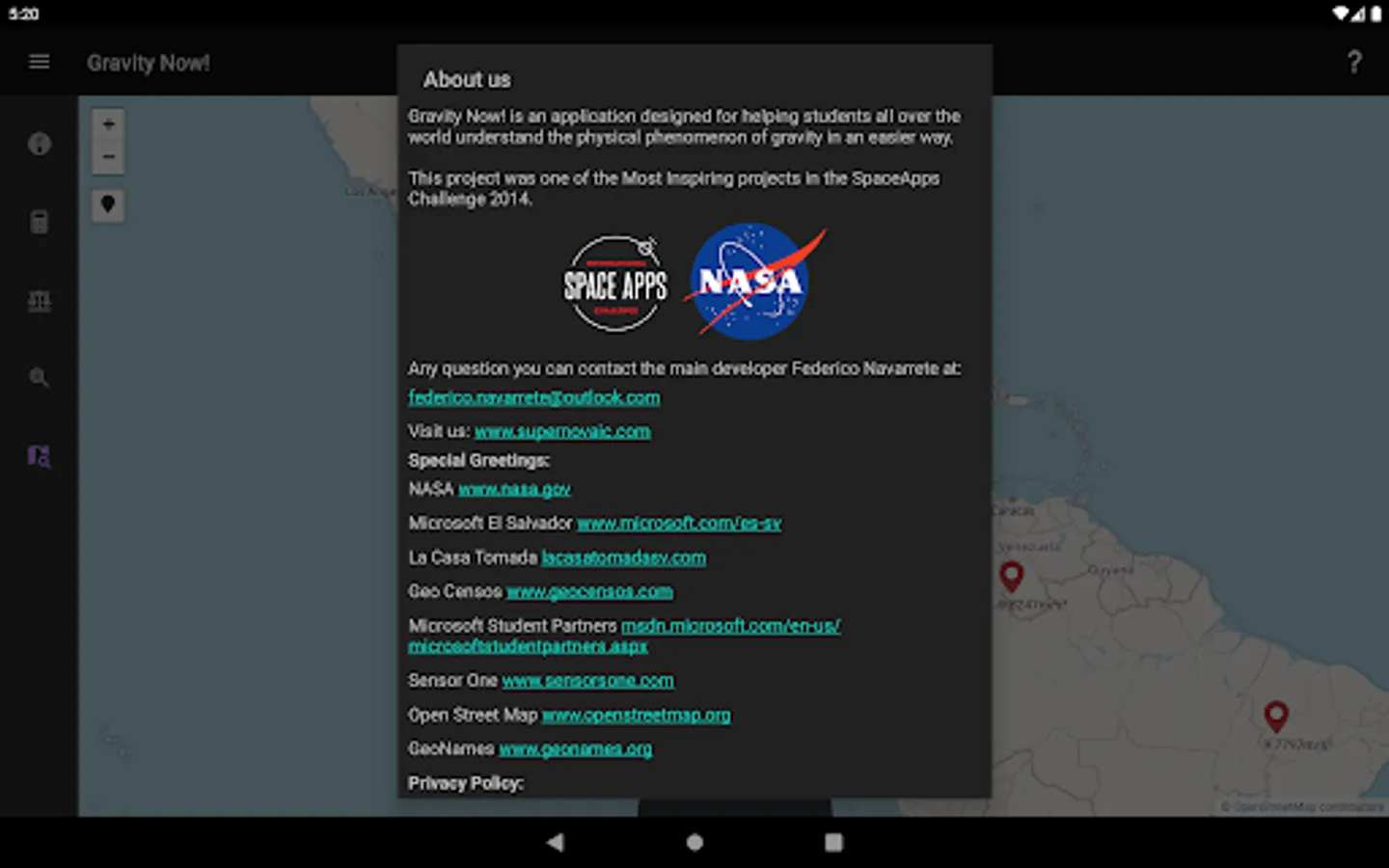Open the federico.navarrete@outlook.com email link
The height and width of the screenshot is (868, 1389).
click(534, 397)
